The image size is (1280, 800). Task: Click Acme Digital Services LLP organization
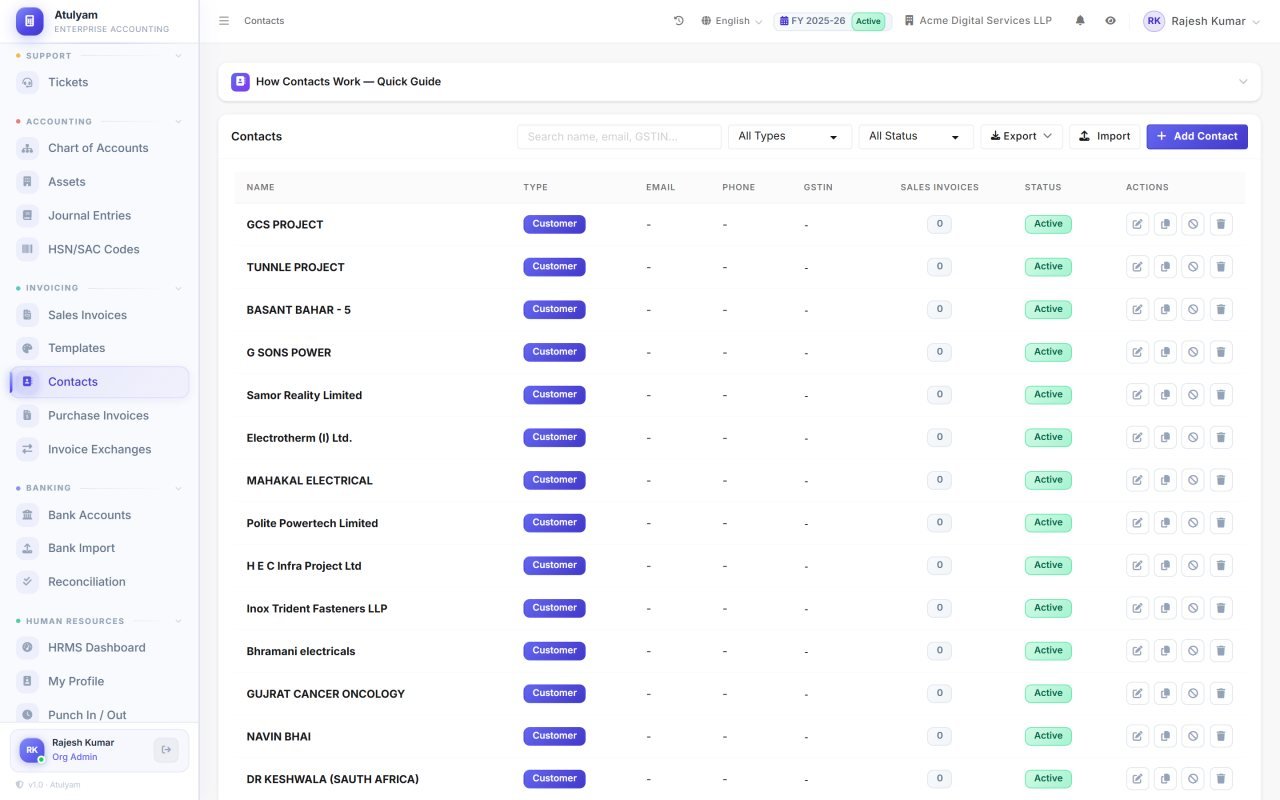978,21
